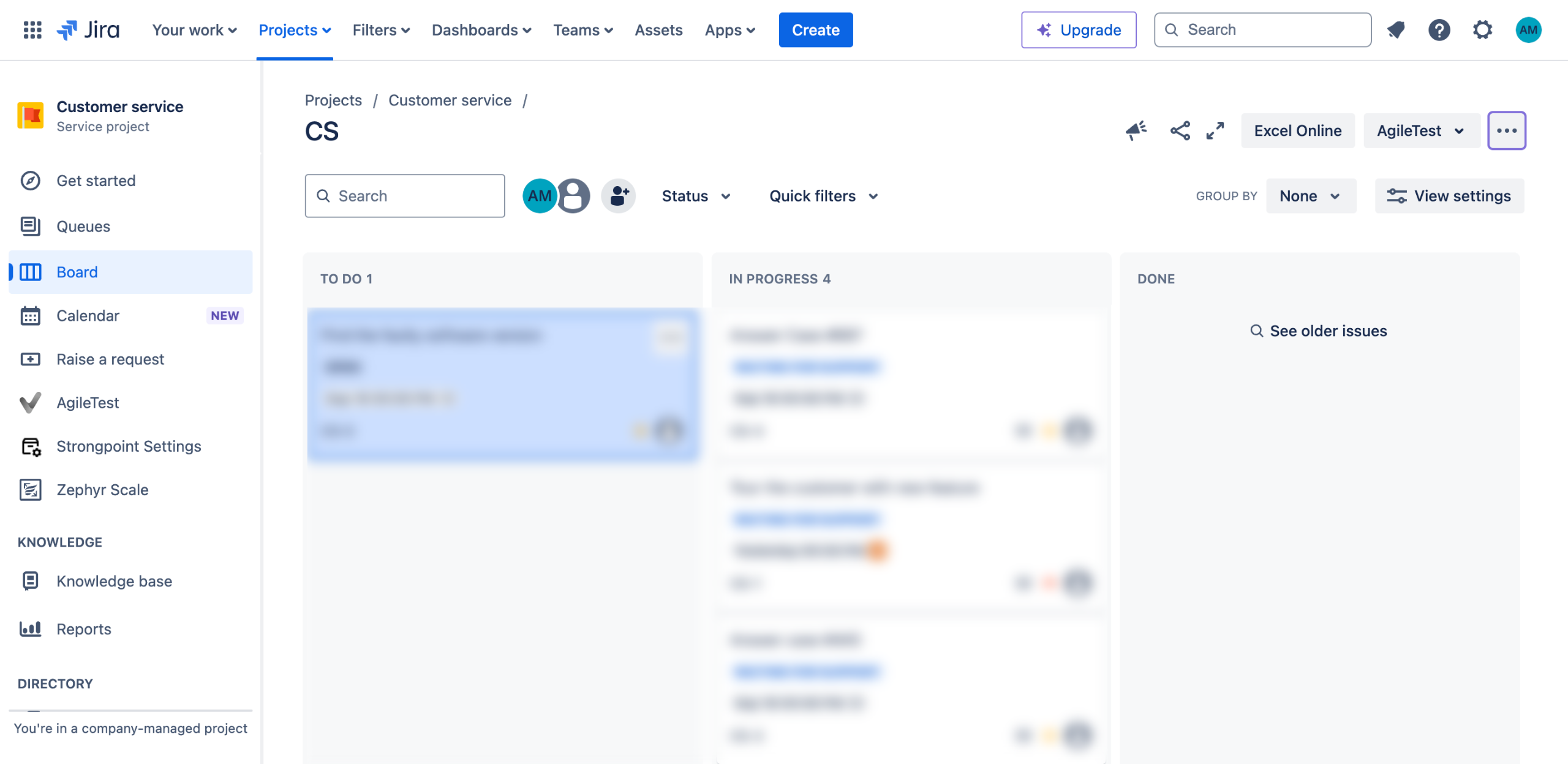Open the board more actions menu
The width and height of the screenshot is (1568, 764).
tap(1506, 130)
